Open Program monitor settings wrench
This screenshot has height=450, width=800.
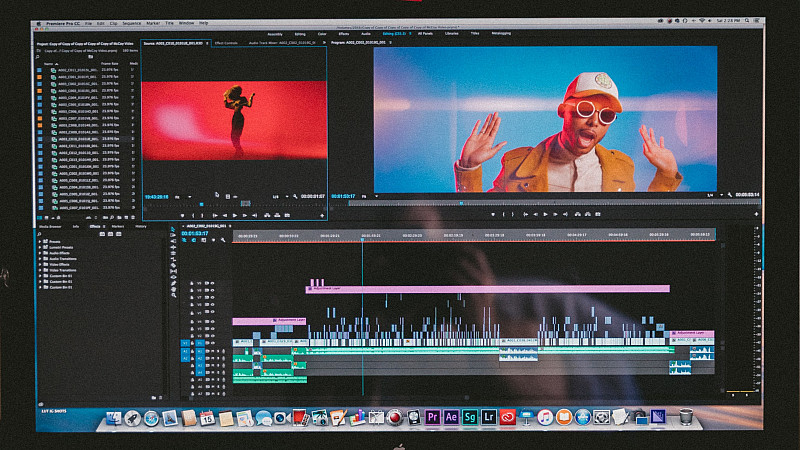(x=730, y=195)
